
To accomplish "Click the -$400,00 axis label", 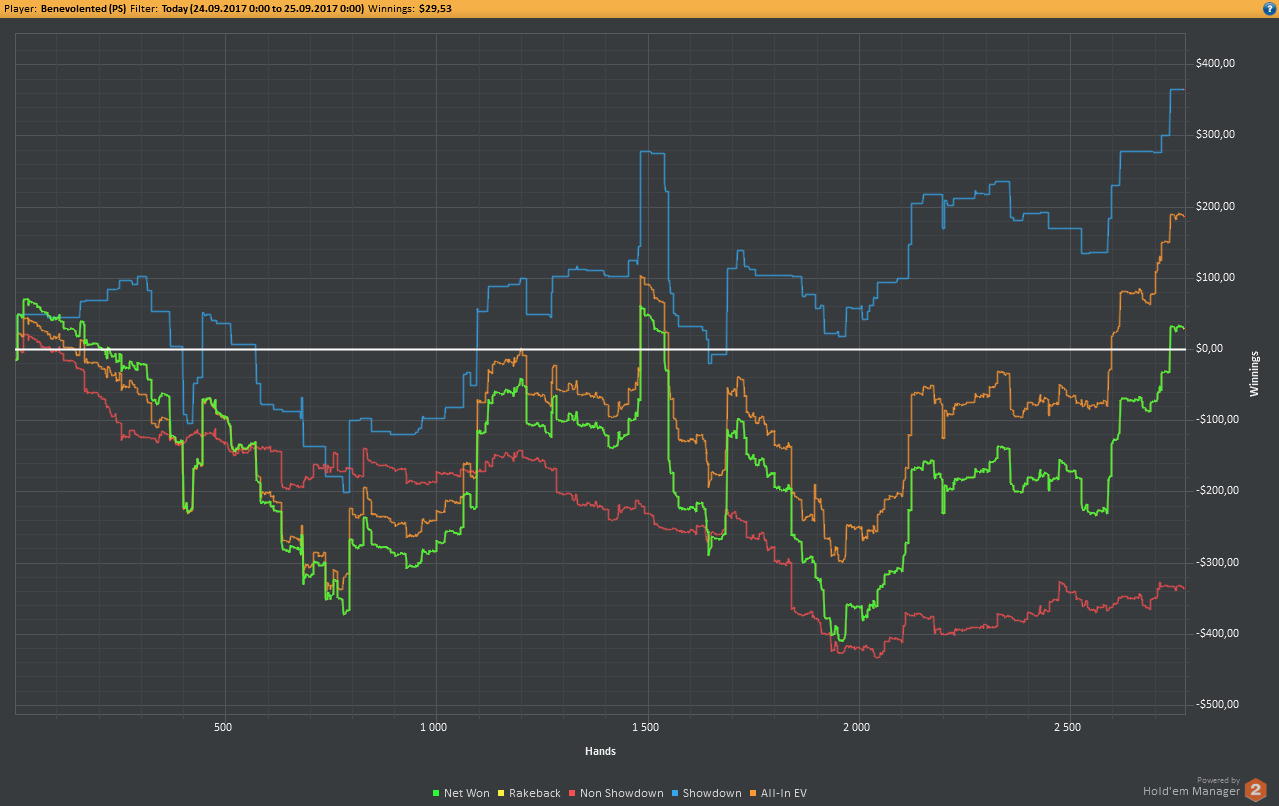I will [x=1217, y=633].
